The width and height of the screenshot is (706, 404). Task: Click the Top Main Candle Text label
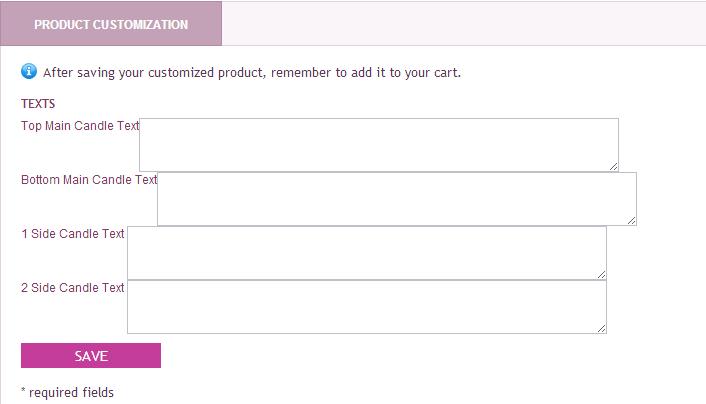tap(80, 126)
